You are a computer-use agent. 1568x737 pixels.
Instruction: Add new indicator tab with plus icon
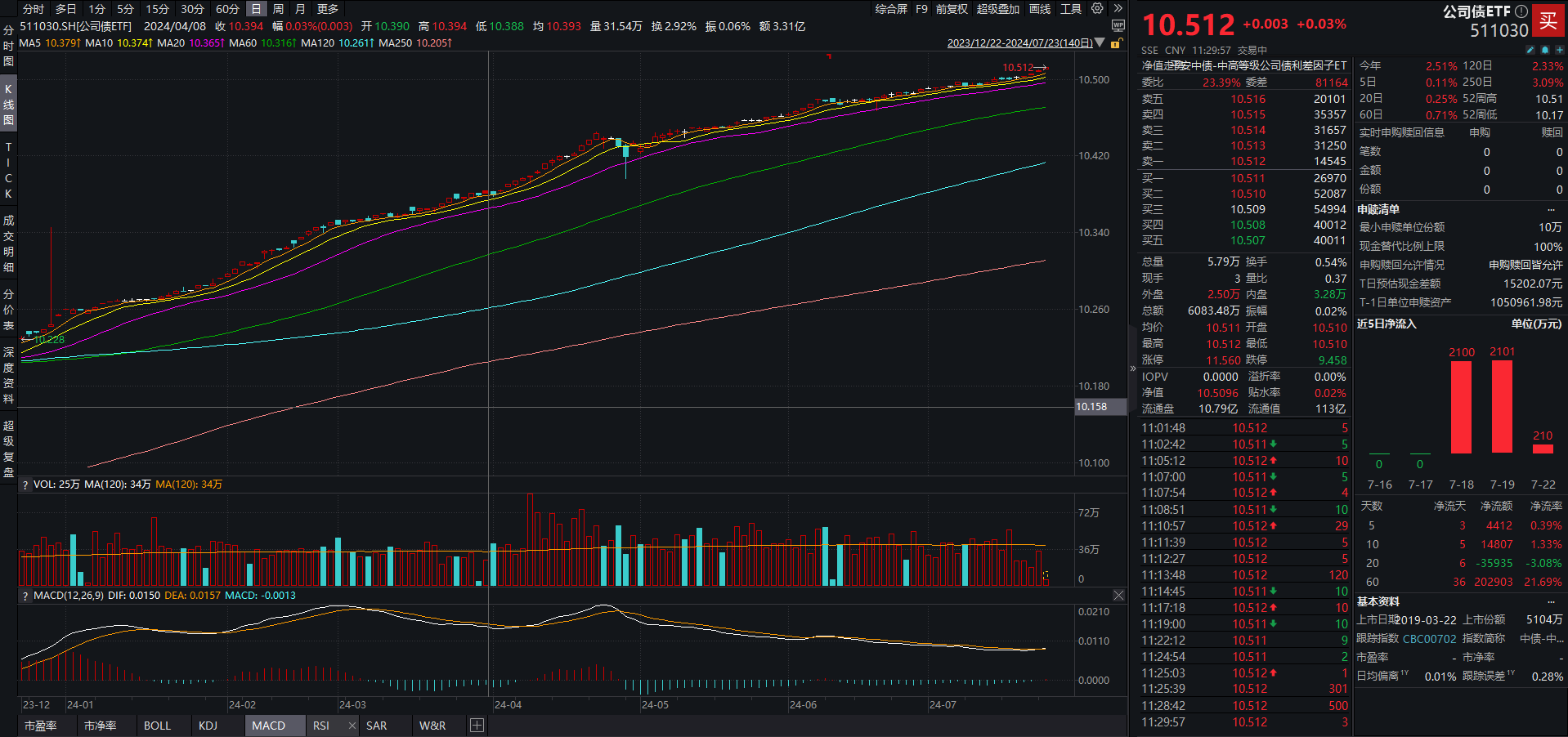click(x=477, y=726)
